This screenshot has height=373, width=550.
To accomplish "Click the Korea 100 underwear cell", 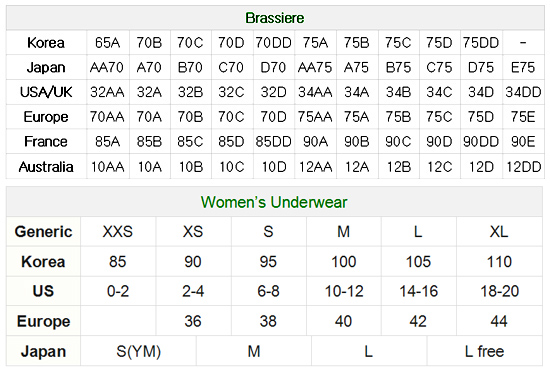I will [343, 262].
